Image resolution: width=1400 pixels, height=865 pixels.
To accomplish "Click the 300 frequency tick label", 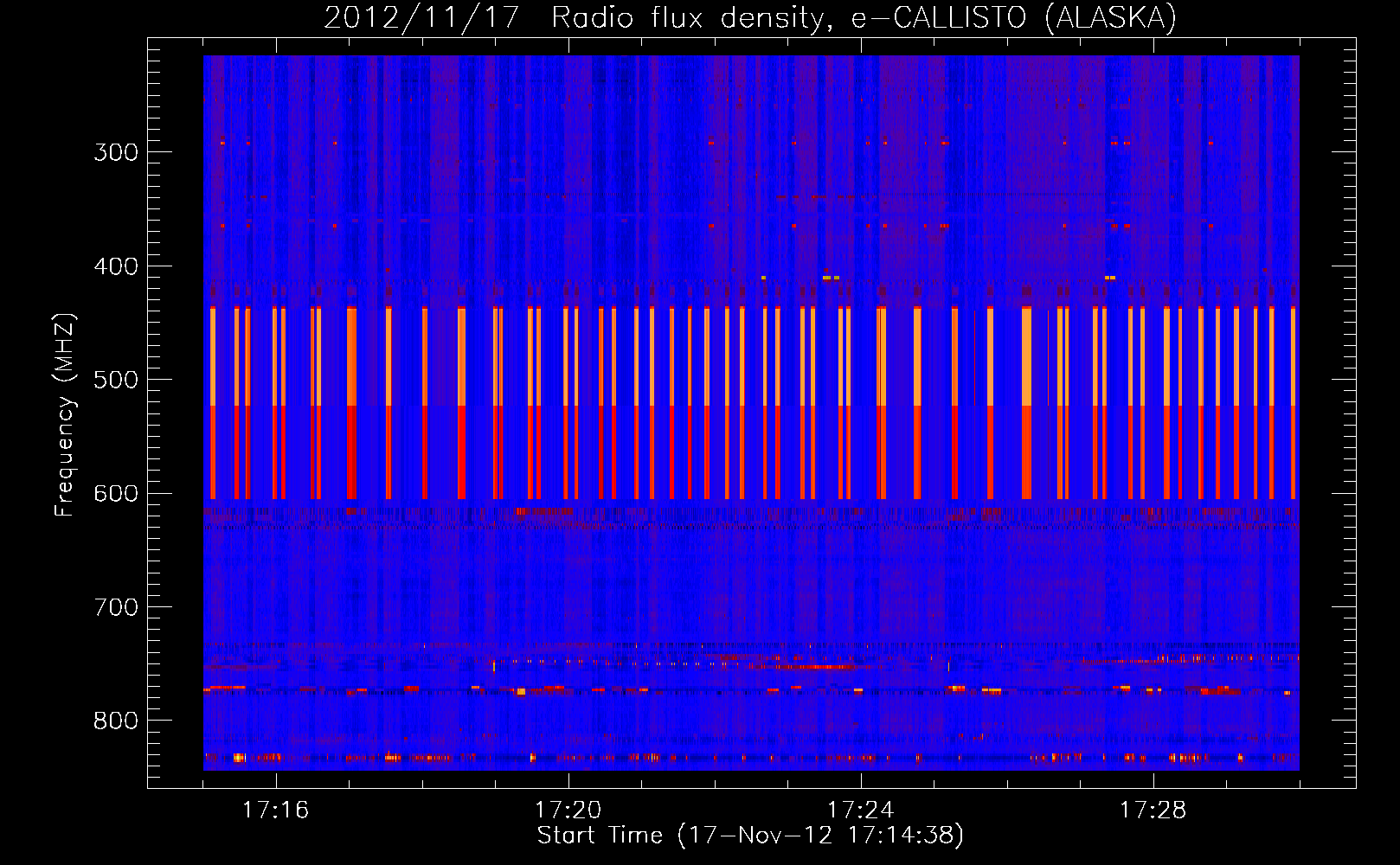I will tap(116, 152).
